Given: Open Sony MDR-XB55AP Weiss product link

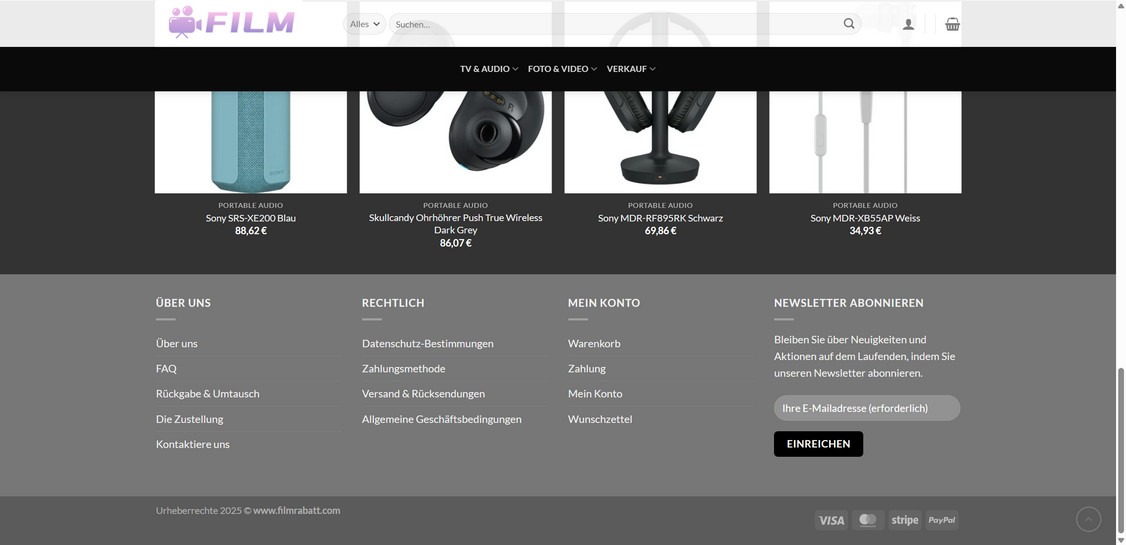Looking at the screenshot, I should (x=865, y=218).
